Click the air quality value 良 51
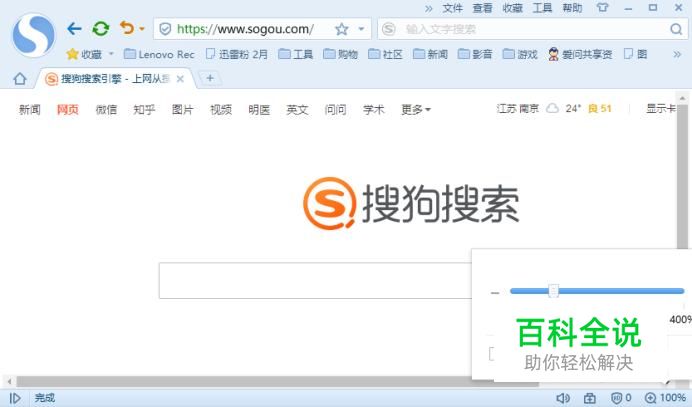The height and width of the screenshot is (407, 692). pos(600,109)
